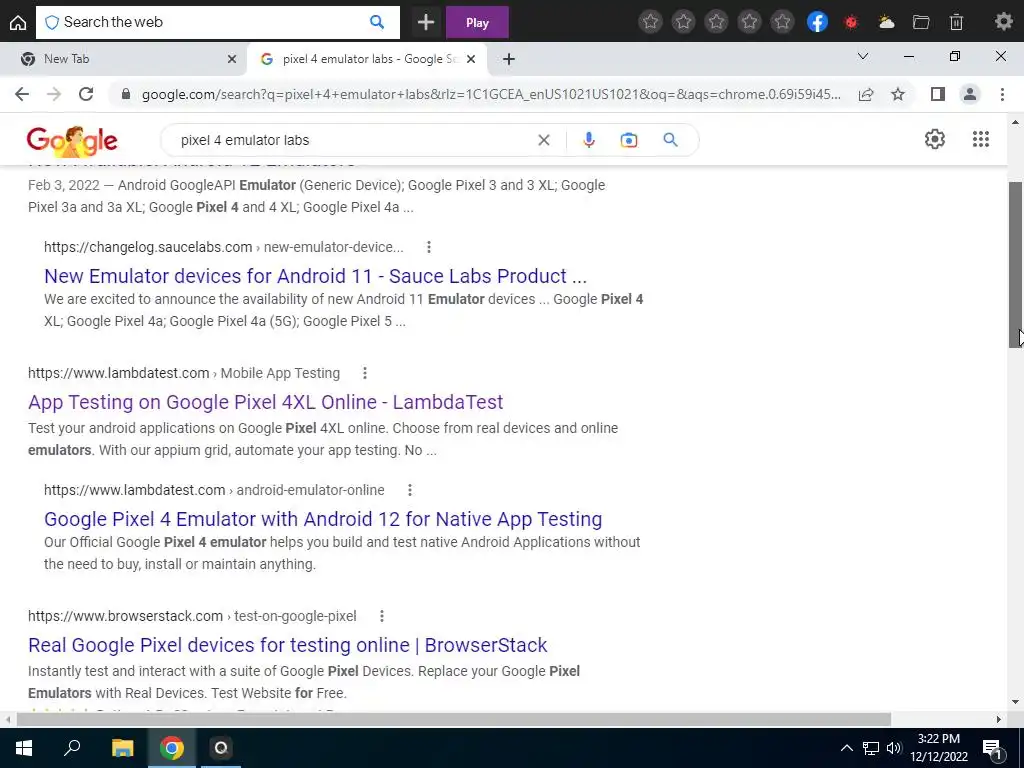Image resolution: width=1024 pixels, height=768 pixels.
Task: Search by image with camera icon
Action: coord(628,140)
